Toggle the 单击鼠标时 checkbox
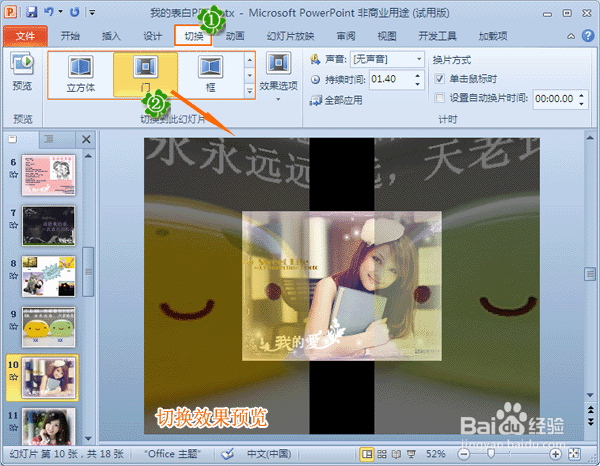Screen dimensions: 600x466 click(x=439, y=79)
